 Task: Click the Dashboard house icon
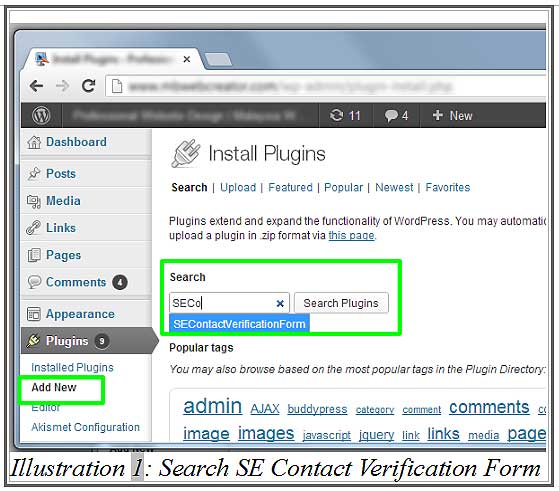pos(34,142)
